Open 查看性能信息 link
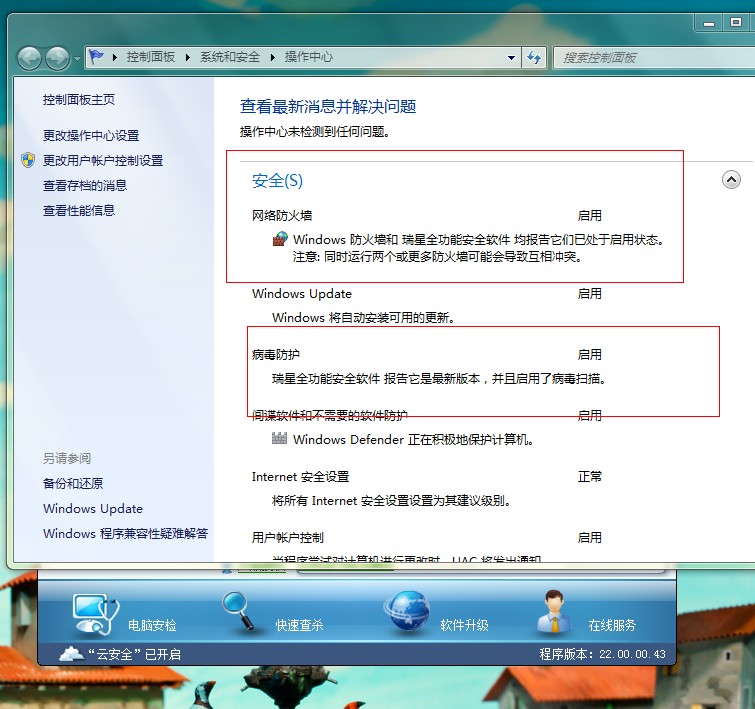Viewport: 755px width, 709px height. [x=79, y=210]
